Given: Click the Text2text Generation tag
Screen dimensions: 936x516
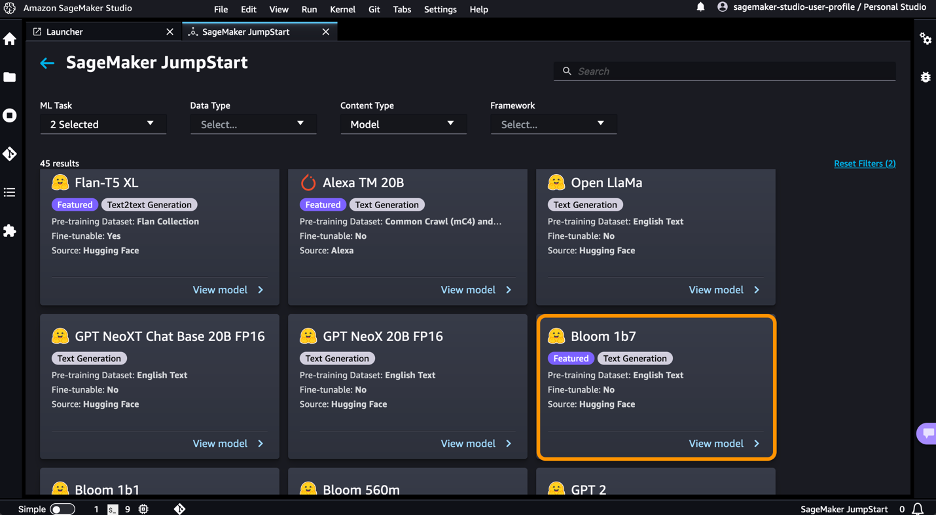Looking at the screenshot, I should (x=149, y=205).
